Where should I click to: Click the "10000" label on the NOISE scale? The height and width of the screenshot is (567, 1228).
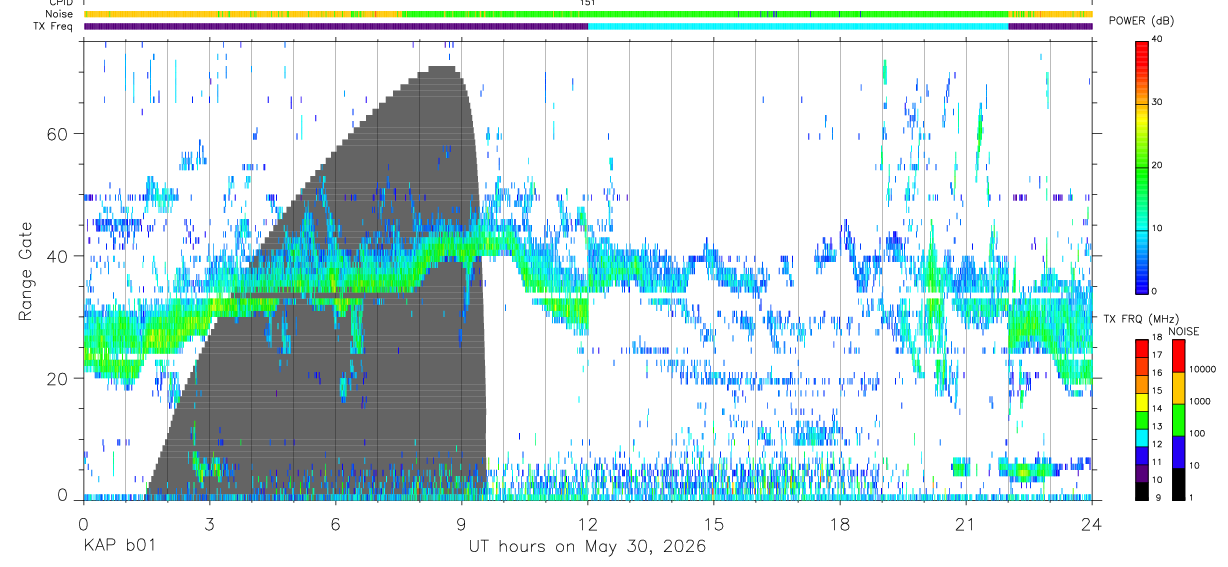(x=1202, y=369)
